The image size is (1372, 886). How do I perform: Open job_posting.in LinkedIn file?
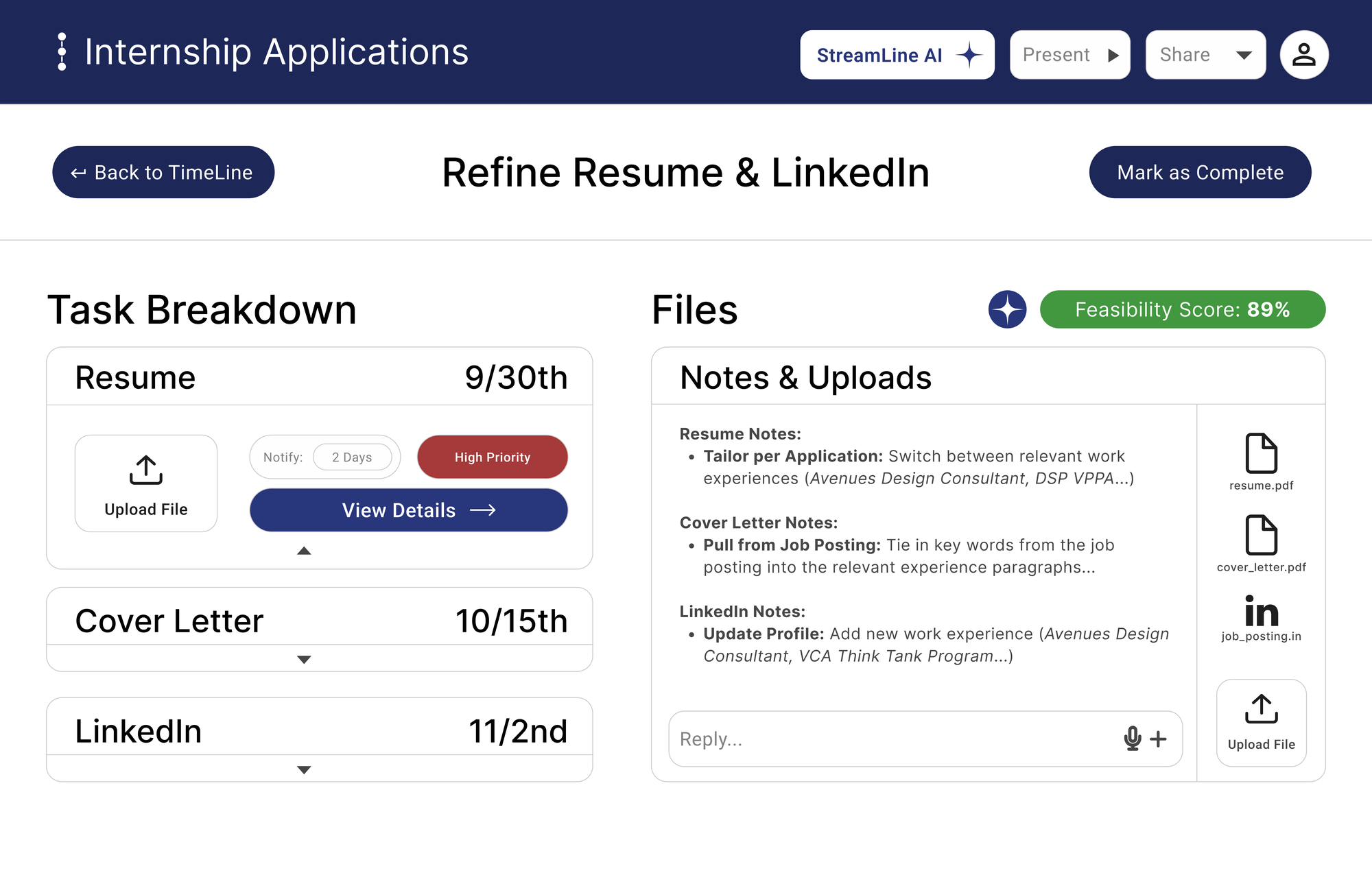point(1261,619)
